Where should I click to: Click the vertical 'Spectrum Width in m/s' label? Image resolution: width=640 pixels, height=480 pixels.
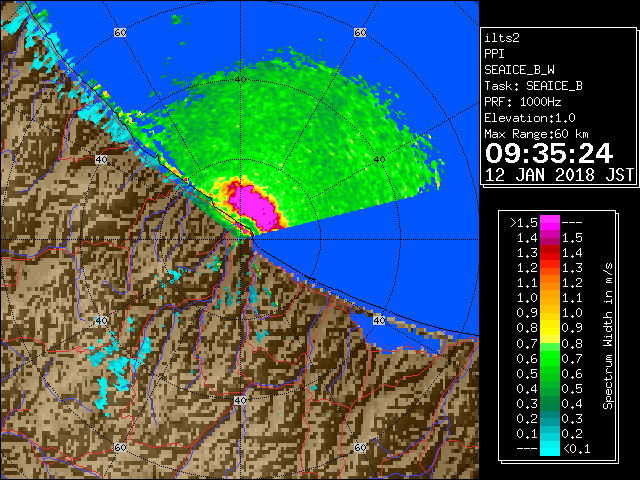607,336
